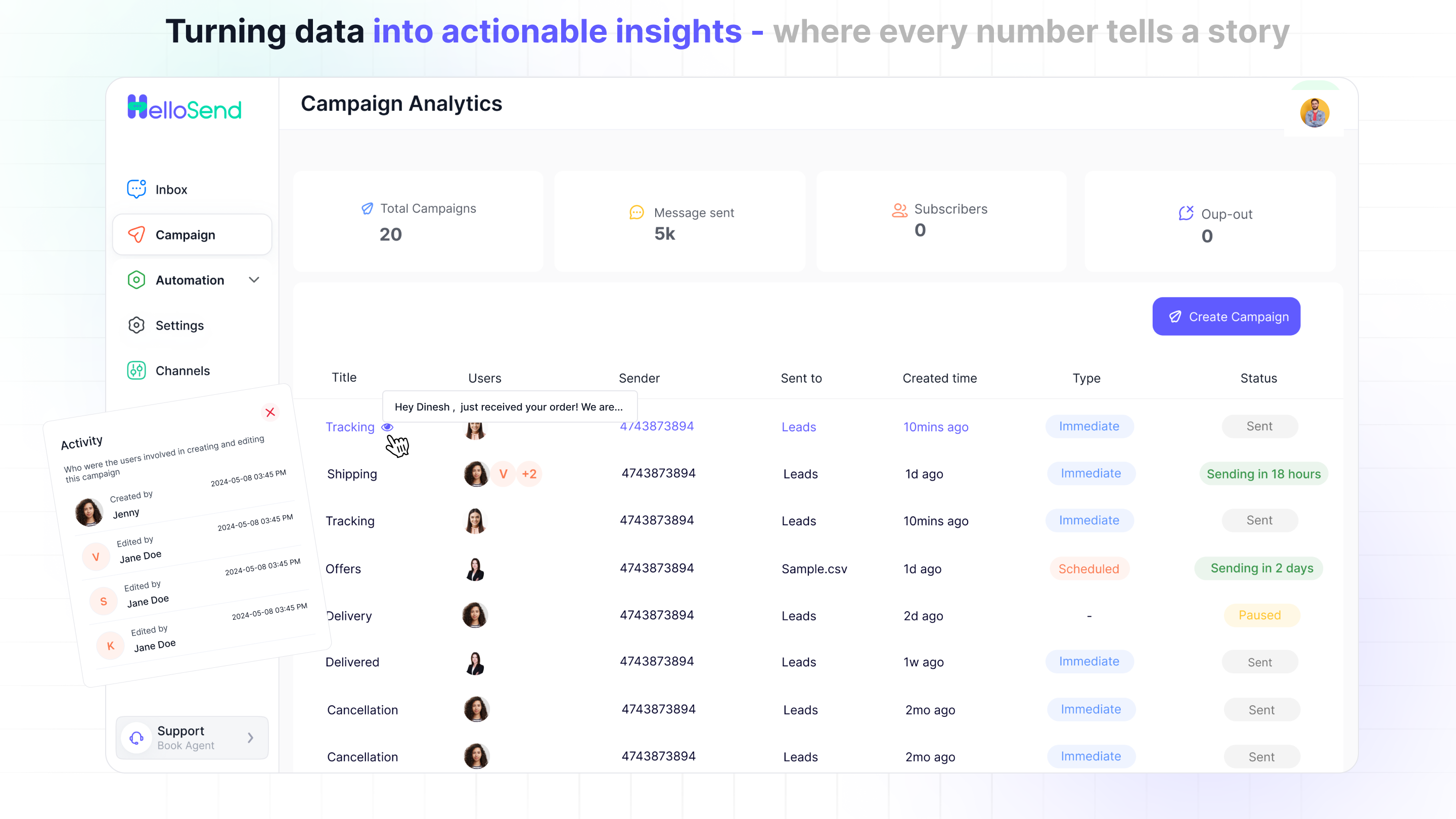1456x819 pixels.
Task: Click the Subscribers people icon
Action: coord(899,210)
